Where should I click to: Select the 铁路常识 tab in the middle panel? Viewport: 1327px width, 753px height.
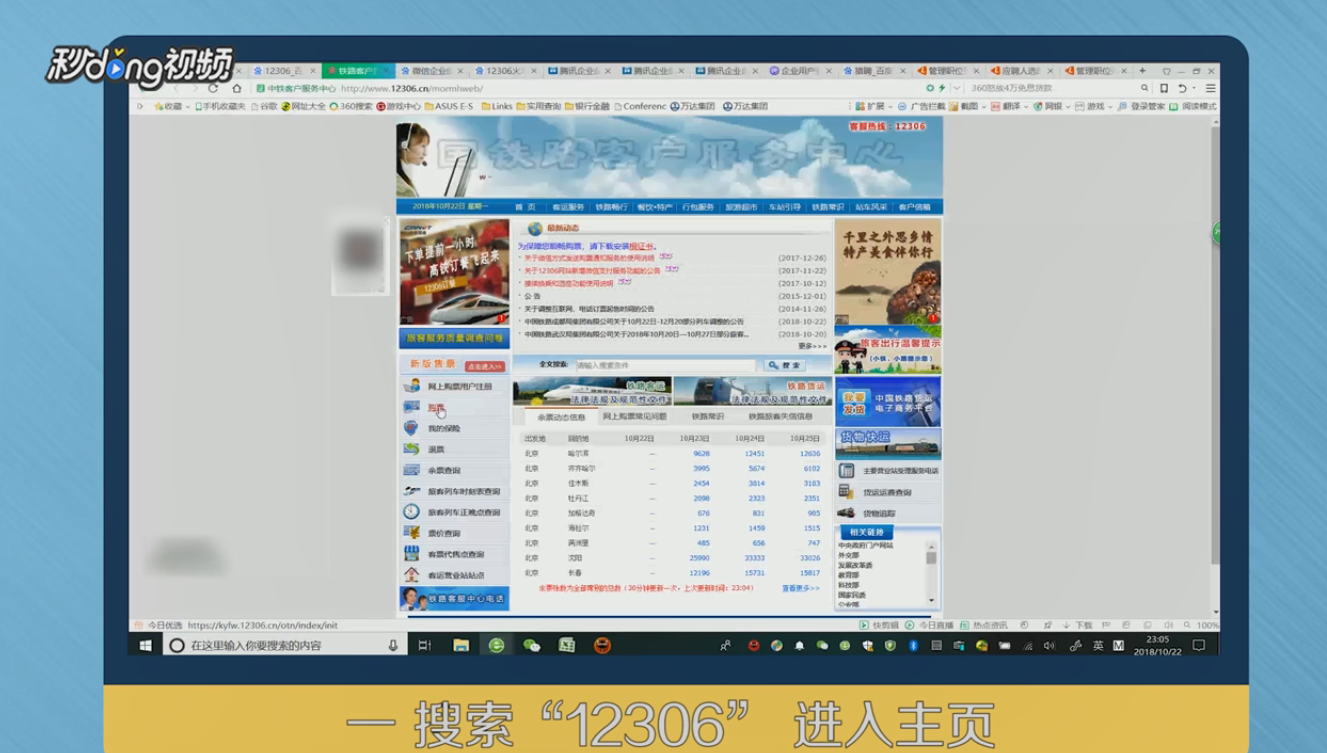pyautogui.click(x=707, y=416)
